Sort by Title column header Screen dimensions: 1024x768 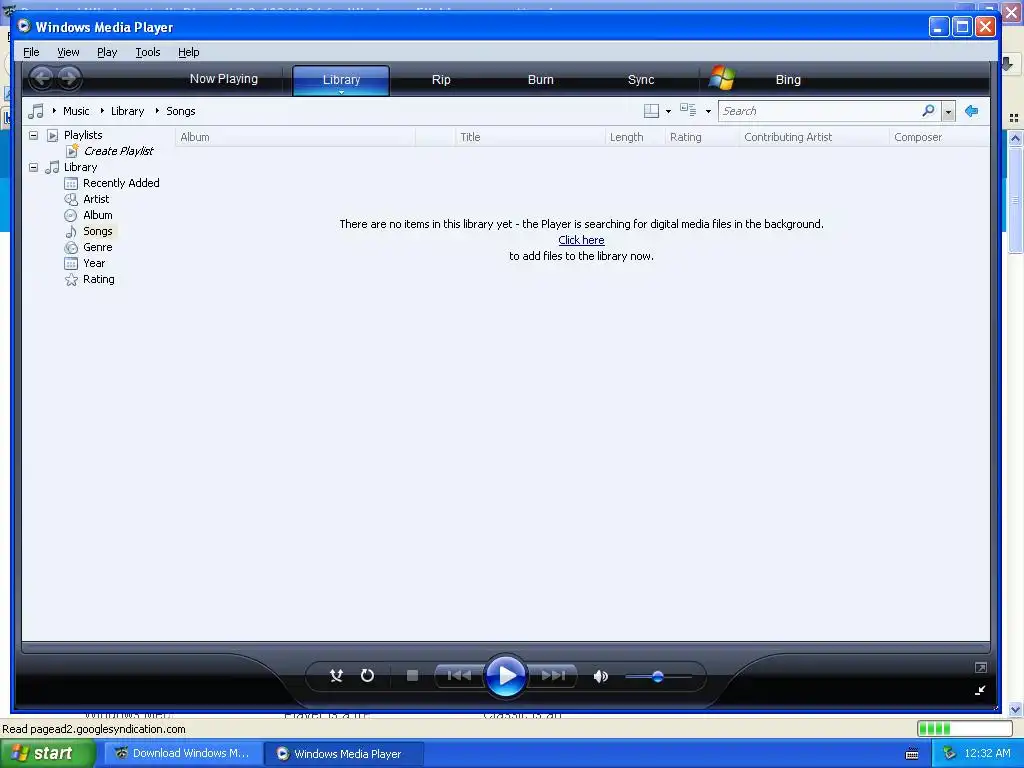click(x=530, y=137)
